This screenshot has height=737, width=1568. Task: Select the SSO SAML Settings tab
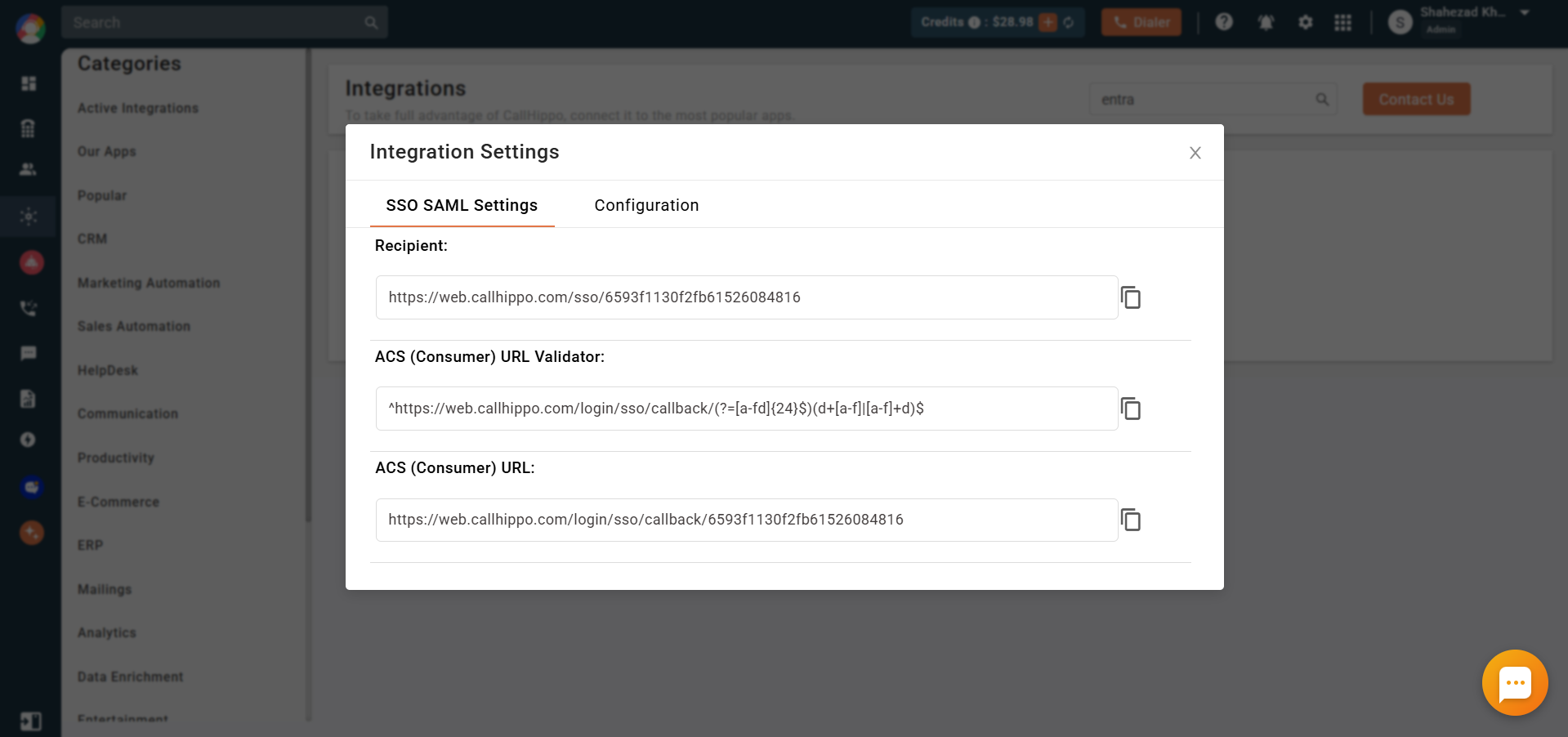coord(462,205)
